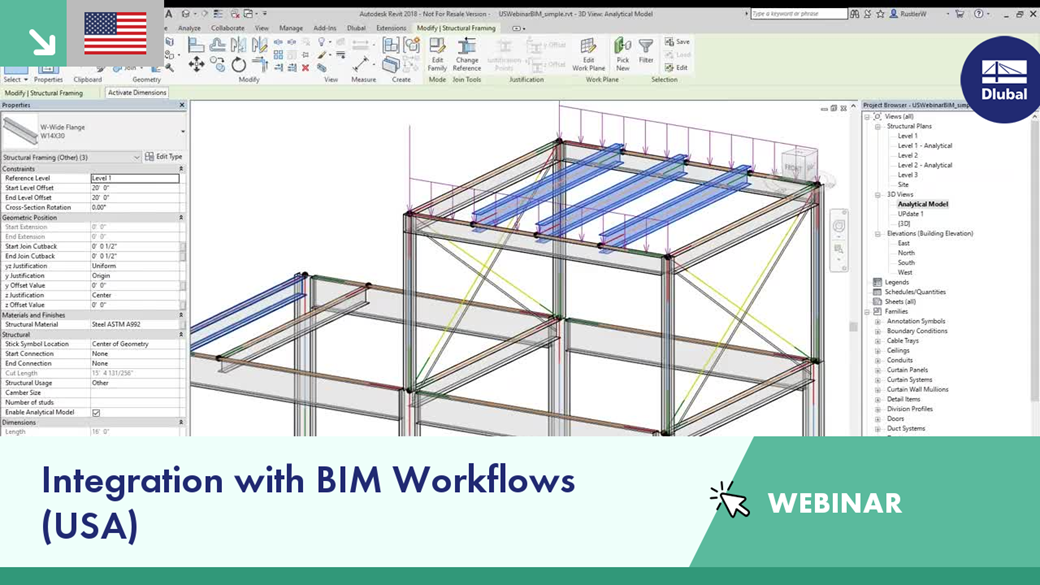Select the Offset tool in the ribbon

coord(218,44)
